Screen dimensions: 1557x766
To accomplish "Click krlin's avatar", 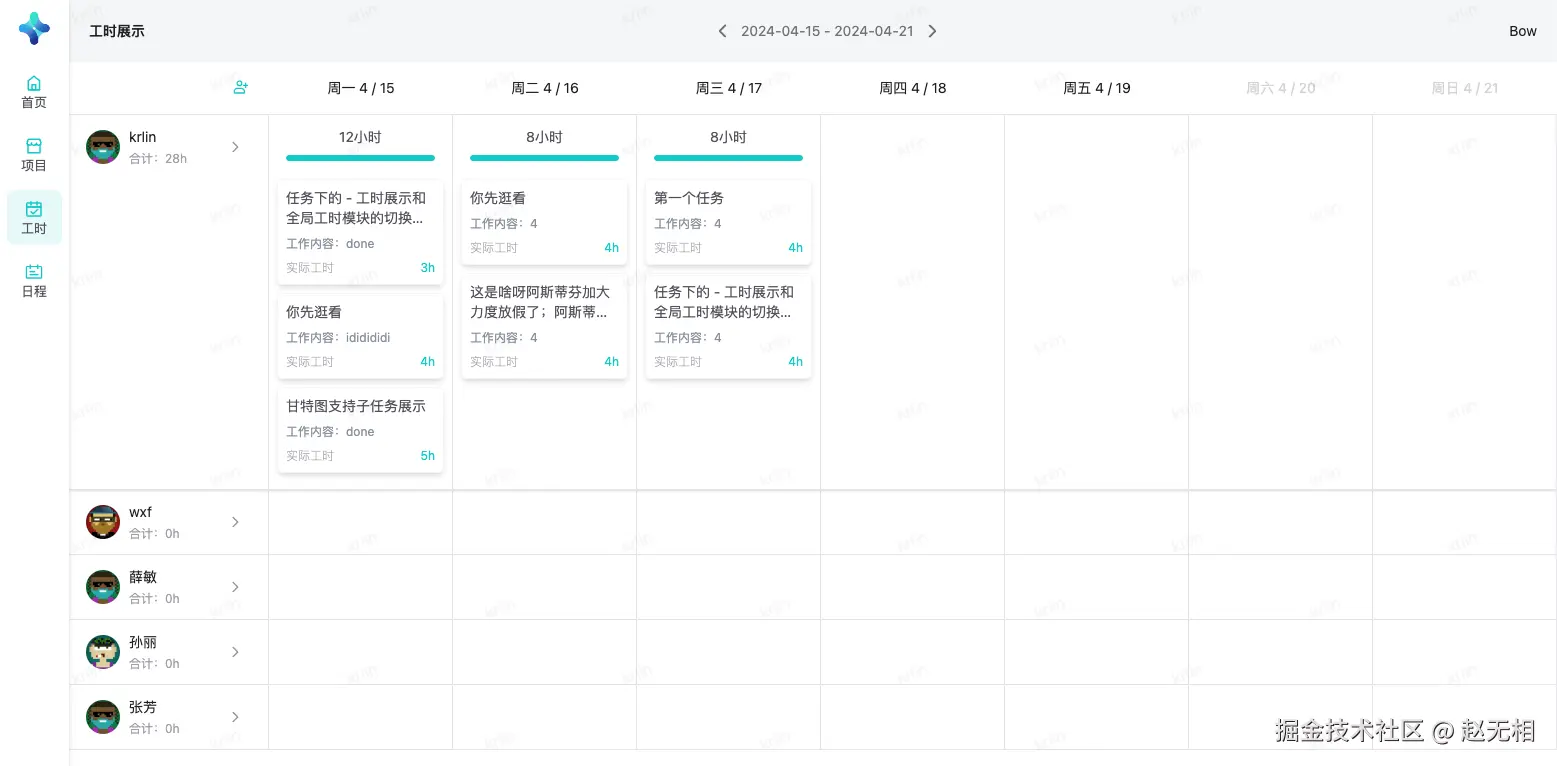I will tap(103, 147).
